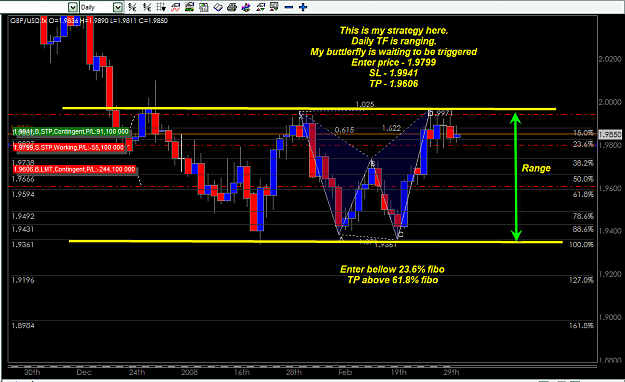625x382 pixels.
Task: Click the '2008' date axis label
Action: [x=189, y=372]
